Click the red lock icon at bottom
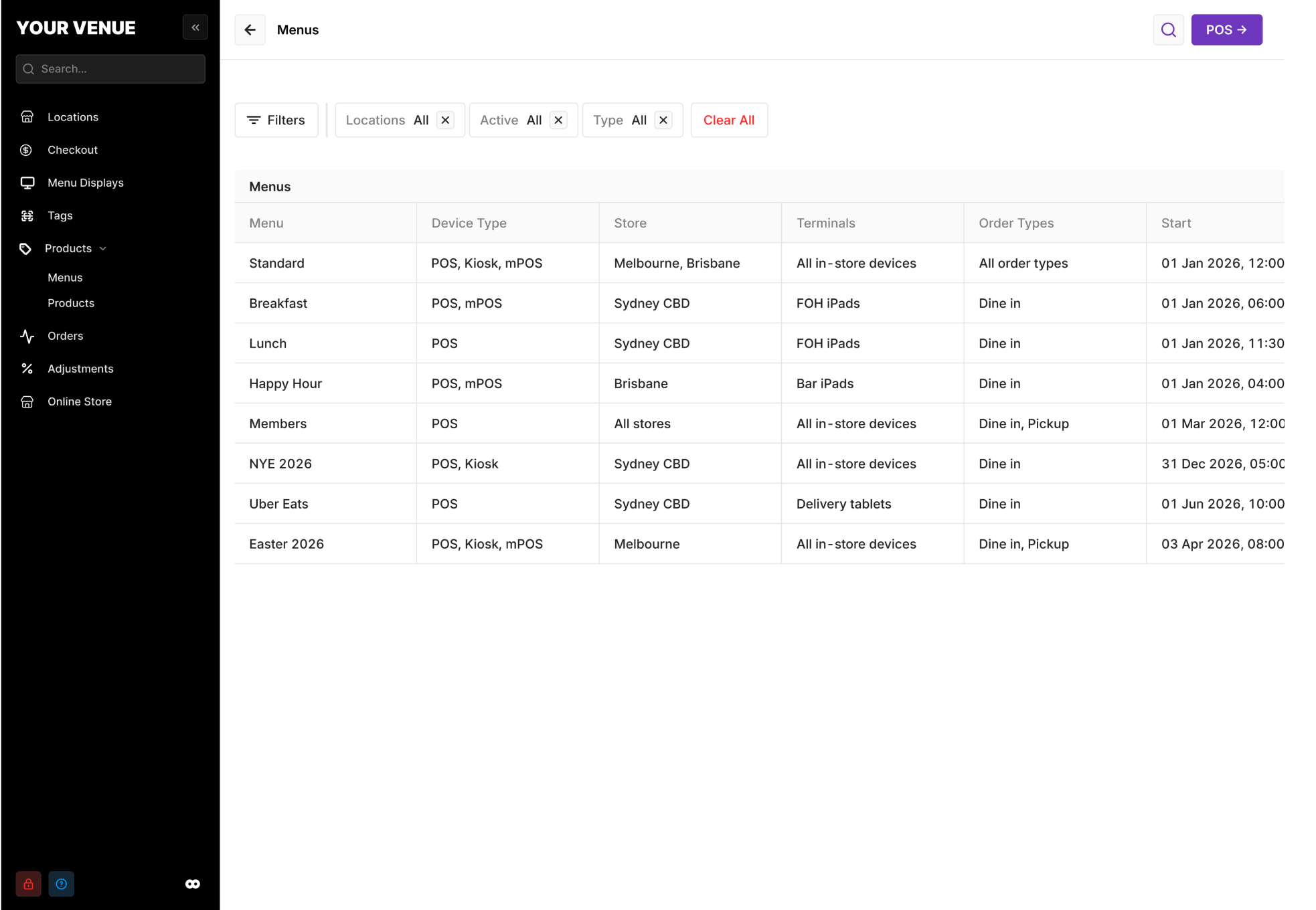Screen dimensions: 1316x910 [x=28, y=884]
